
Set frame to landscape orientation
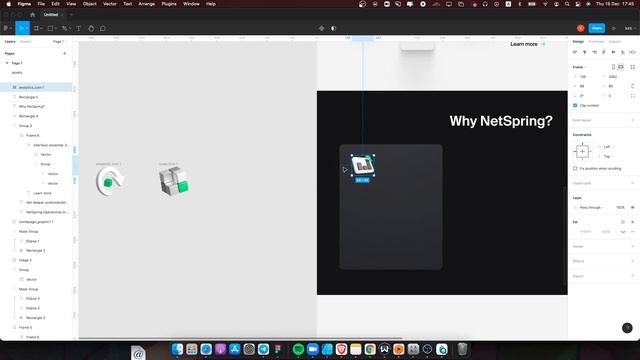point(621,67)
